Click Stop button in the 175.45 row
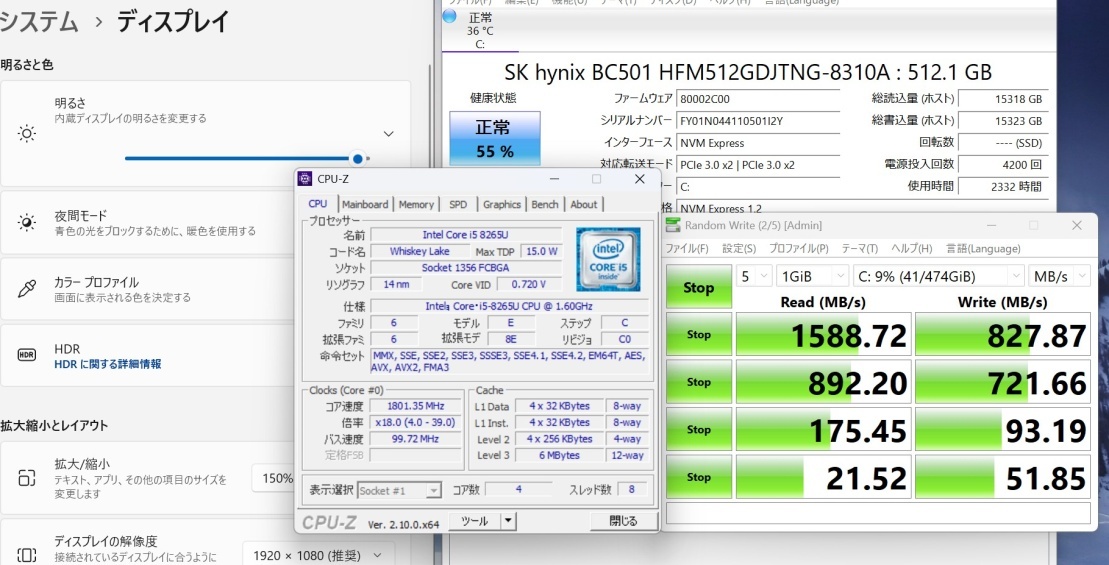The height and width of the screenshot is (565, 1109). coord(699,429)
